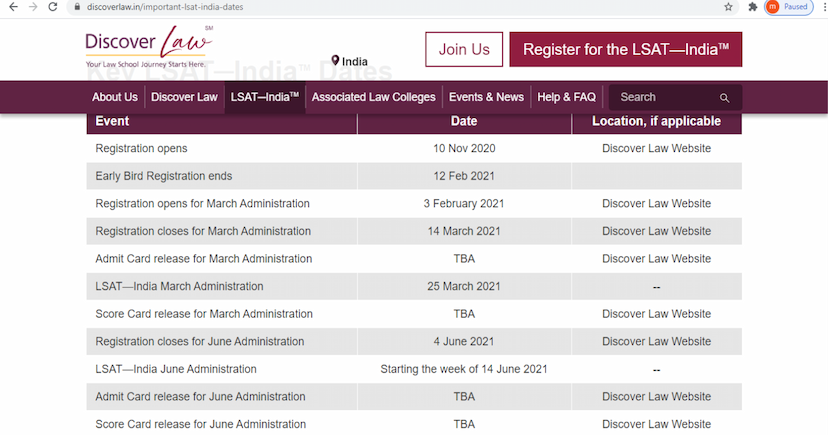Reload the page with the refresh icon

[52, 7]
